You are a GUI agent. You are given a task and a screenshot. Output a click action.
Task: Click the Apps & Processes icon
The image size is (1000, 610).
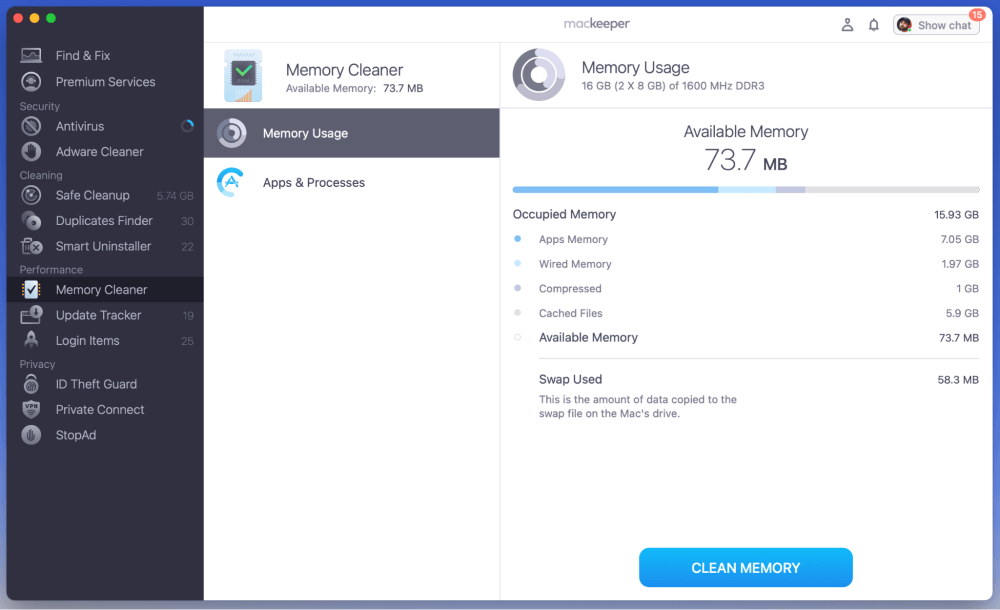click(231, 182)
